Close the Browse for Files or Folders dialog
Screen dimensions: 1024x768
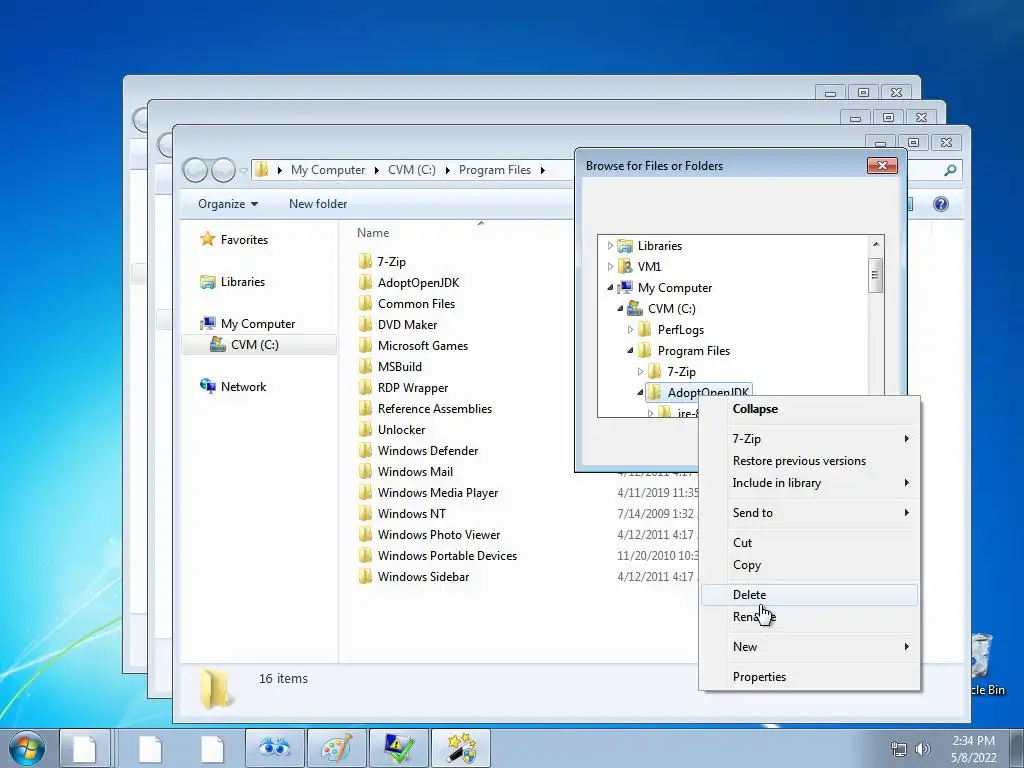[x=882, y=165]
